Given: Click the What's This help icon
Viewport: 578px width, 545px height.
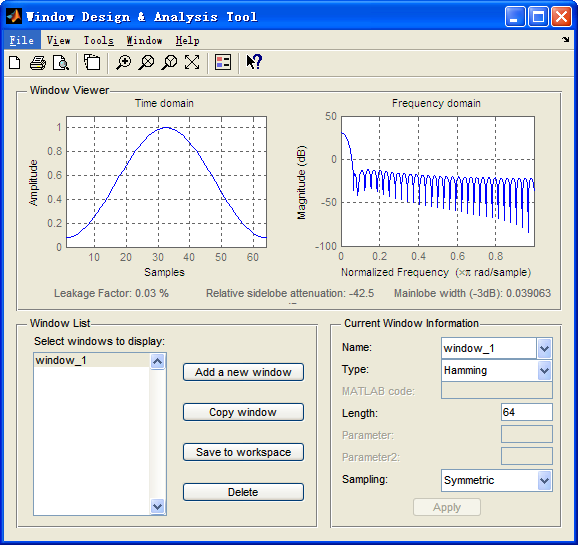Looking at the screenshot, I should (x=254, y=62).
